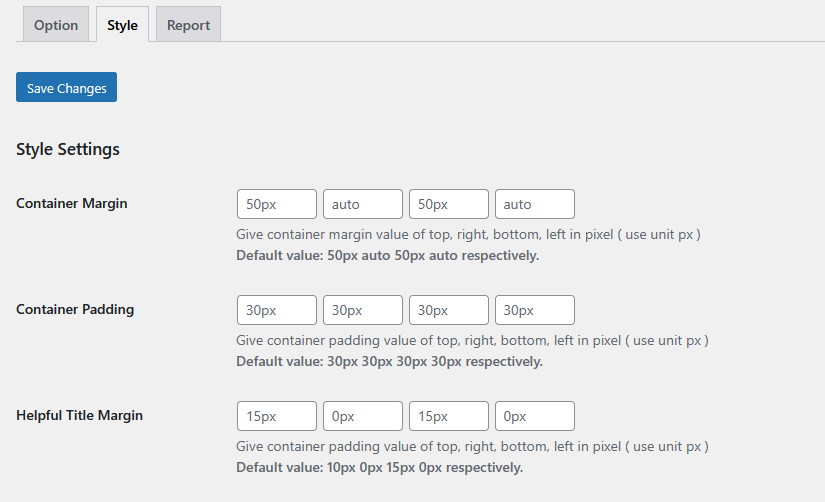Click the Helpful Title Margin label
The image size is (825, 502).
80,415
